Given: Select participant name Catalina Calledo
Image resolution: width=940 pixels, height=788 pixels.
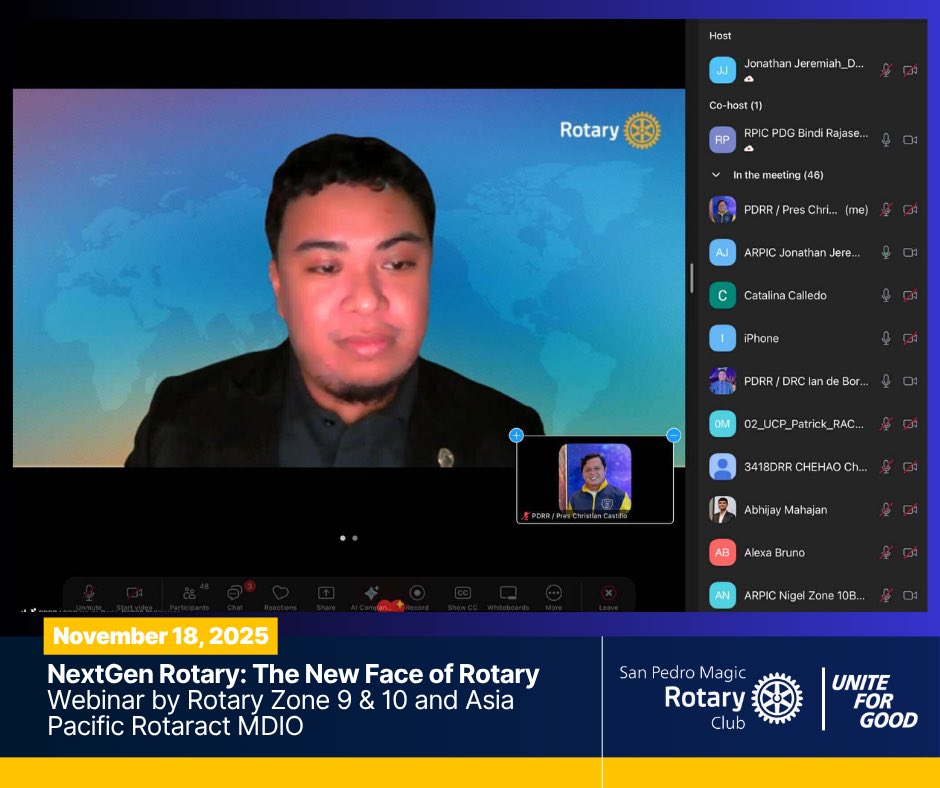Looking at the screenshot, I should (785, 295).
